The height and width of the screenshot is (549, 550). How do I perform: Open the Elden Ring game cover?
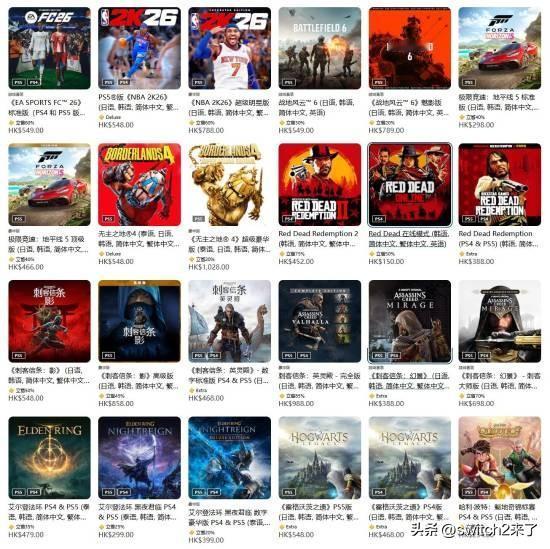49,457
